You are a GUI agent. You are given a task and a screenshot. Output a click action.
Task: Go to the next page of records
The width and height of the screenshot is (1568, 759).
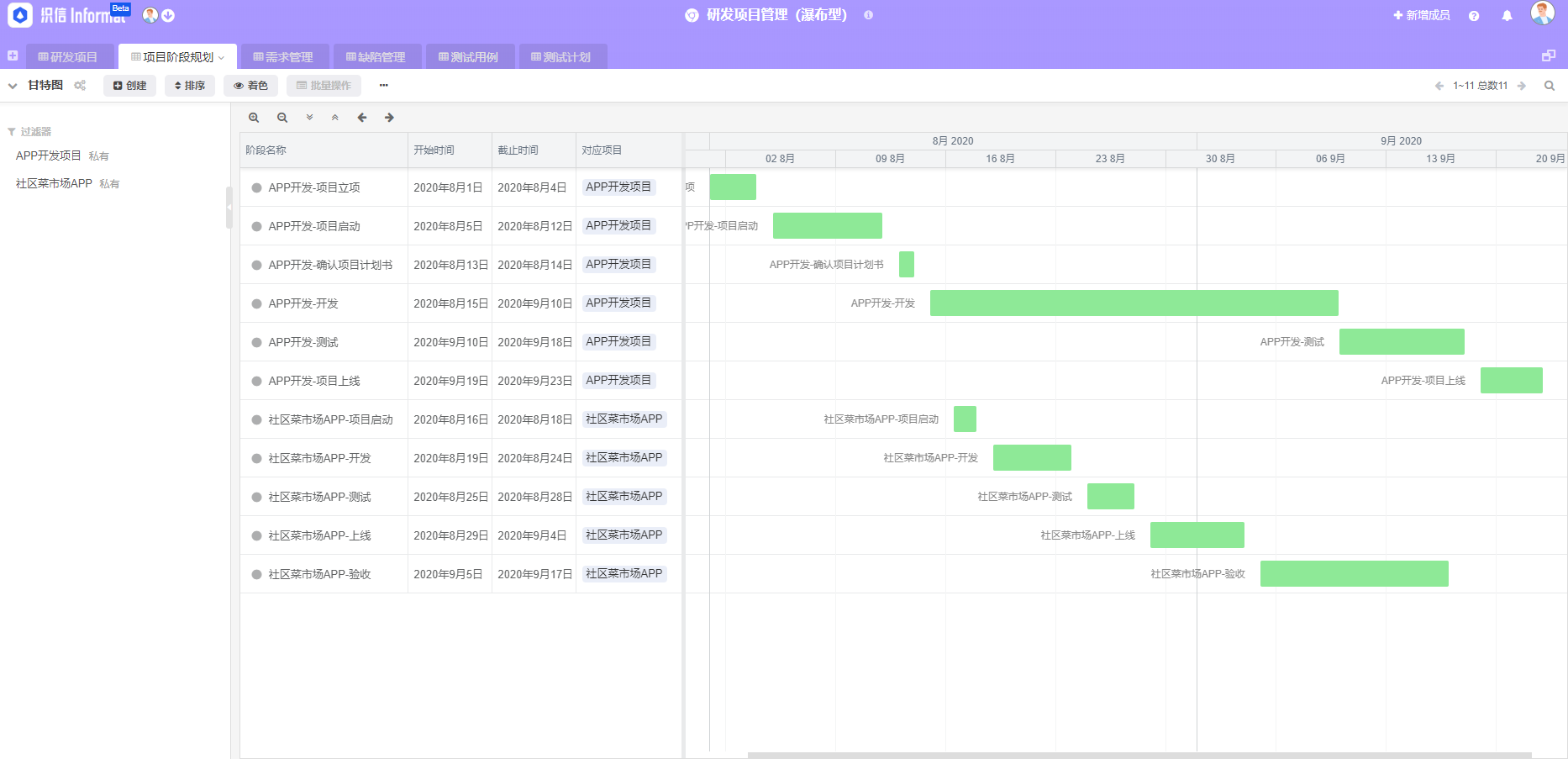click(1522, 86)
